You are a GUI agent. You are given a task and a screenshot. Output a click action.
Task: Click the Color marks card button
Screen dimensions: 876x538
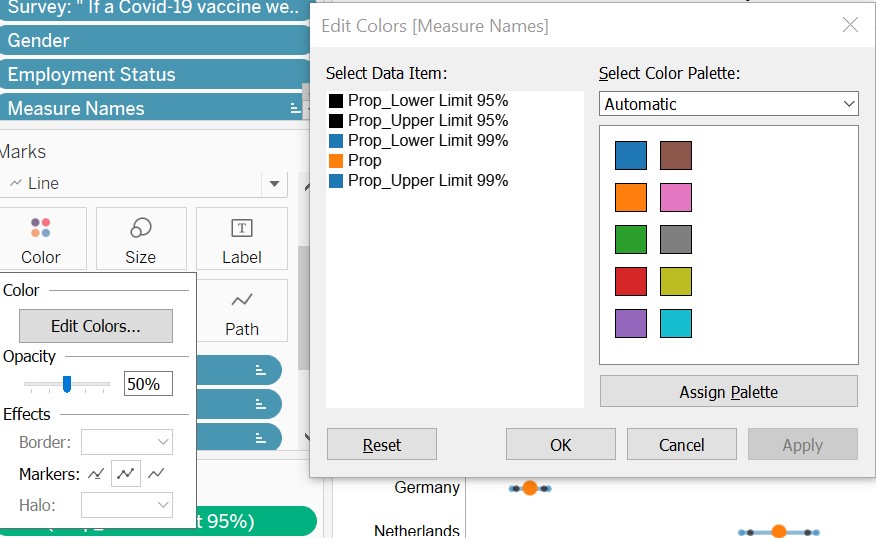tap(41, 238)
